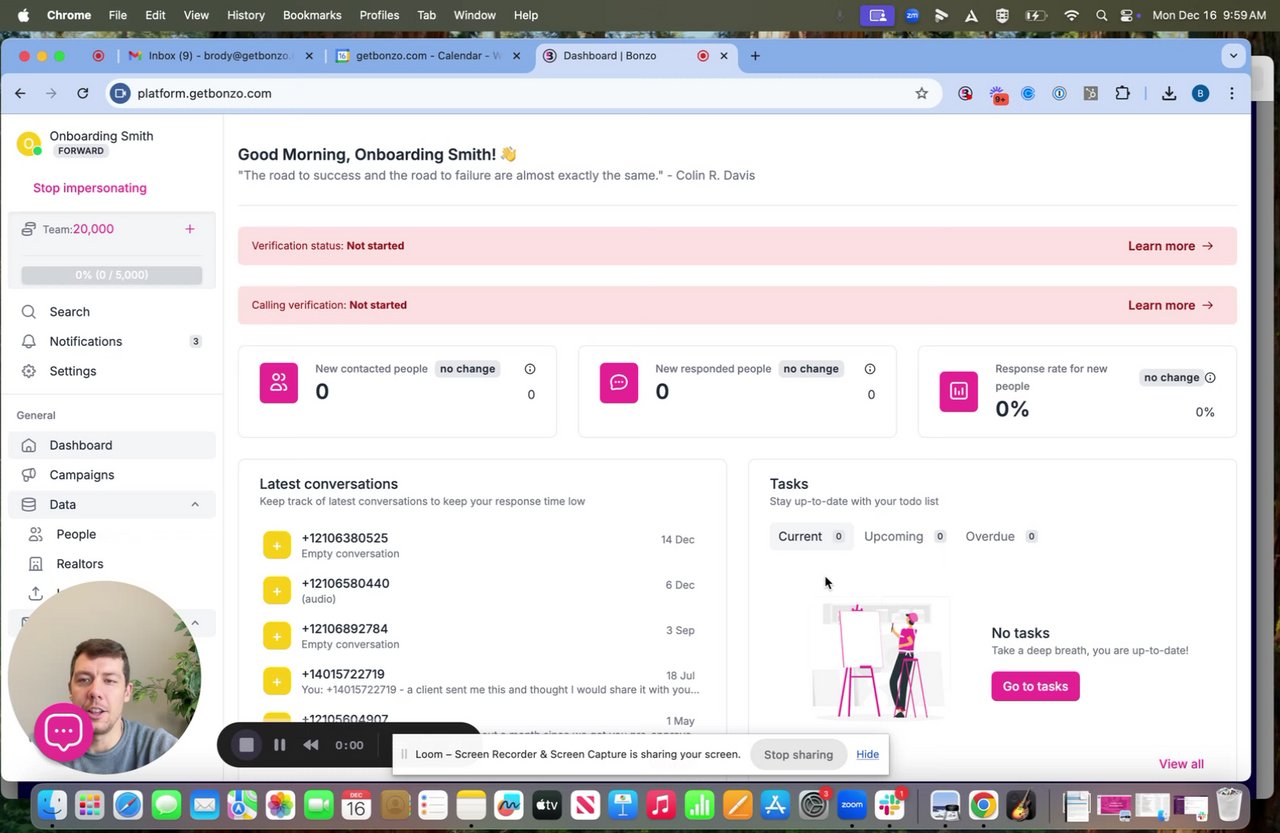Open the History menu
The height and width of the screenshot is (833, 1280).
(246, 15)
